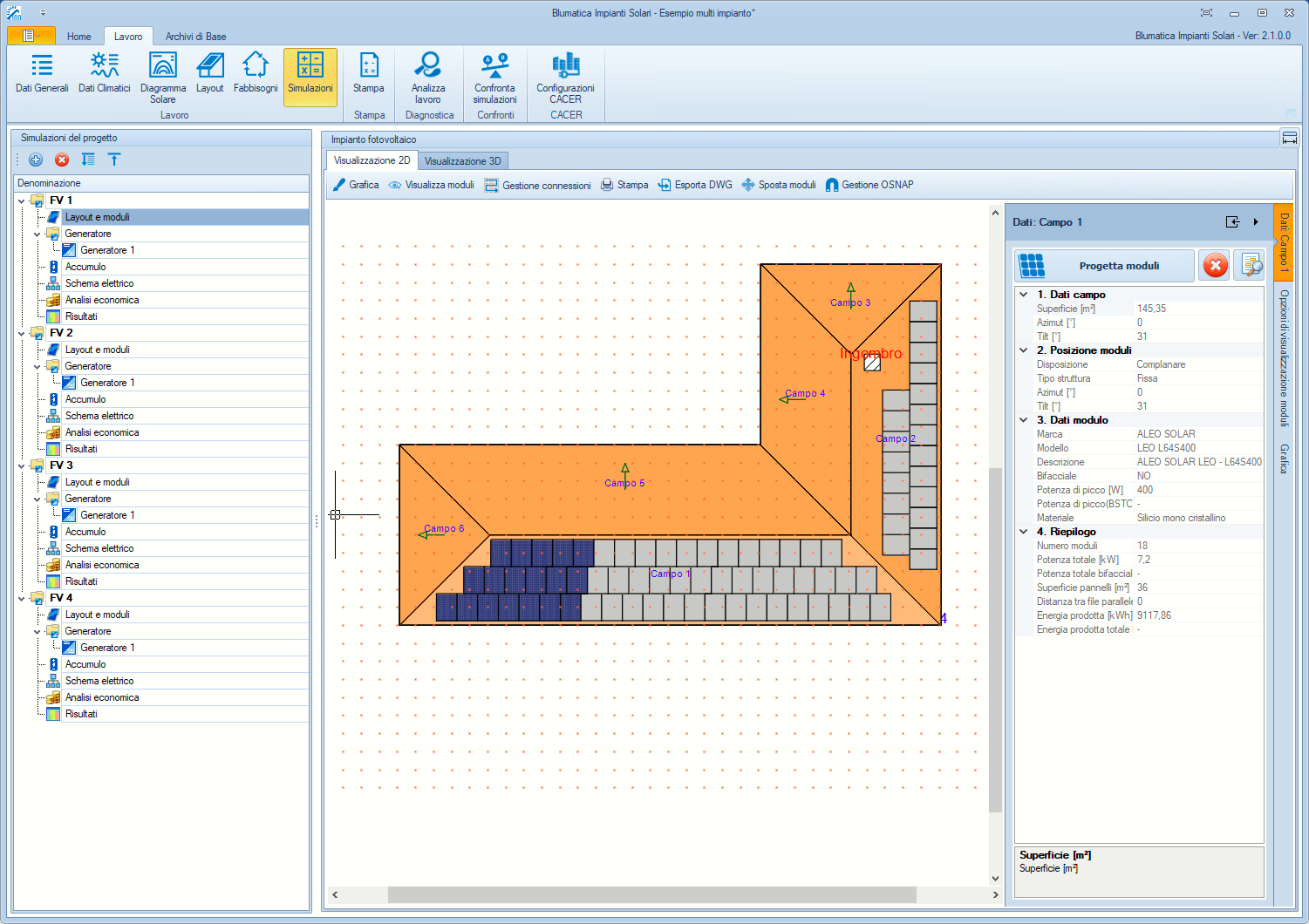
Task: Click the Progetta moduli button
Action: pyautogui.click(x=1104, y=266)
